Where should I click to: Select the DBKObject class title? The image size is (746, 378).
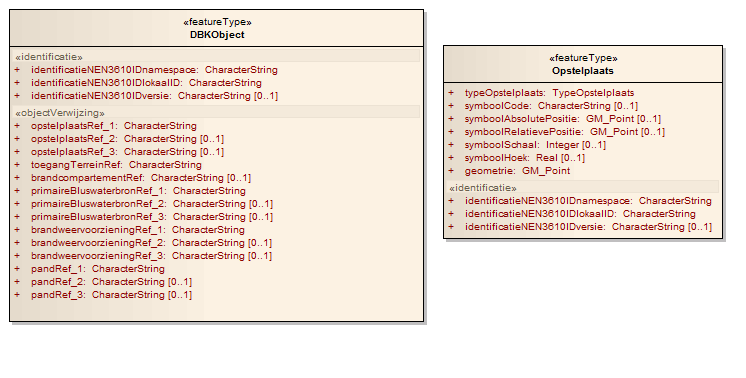click(217, 35)
